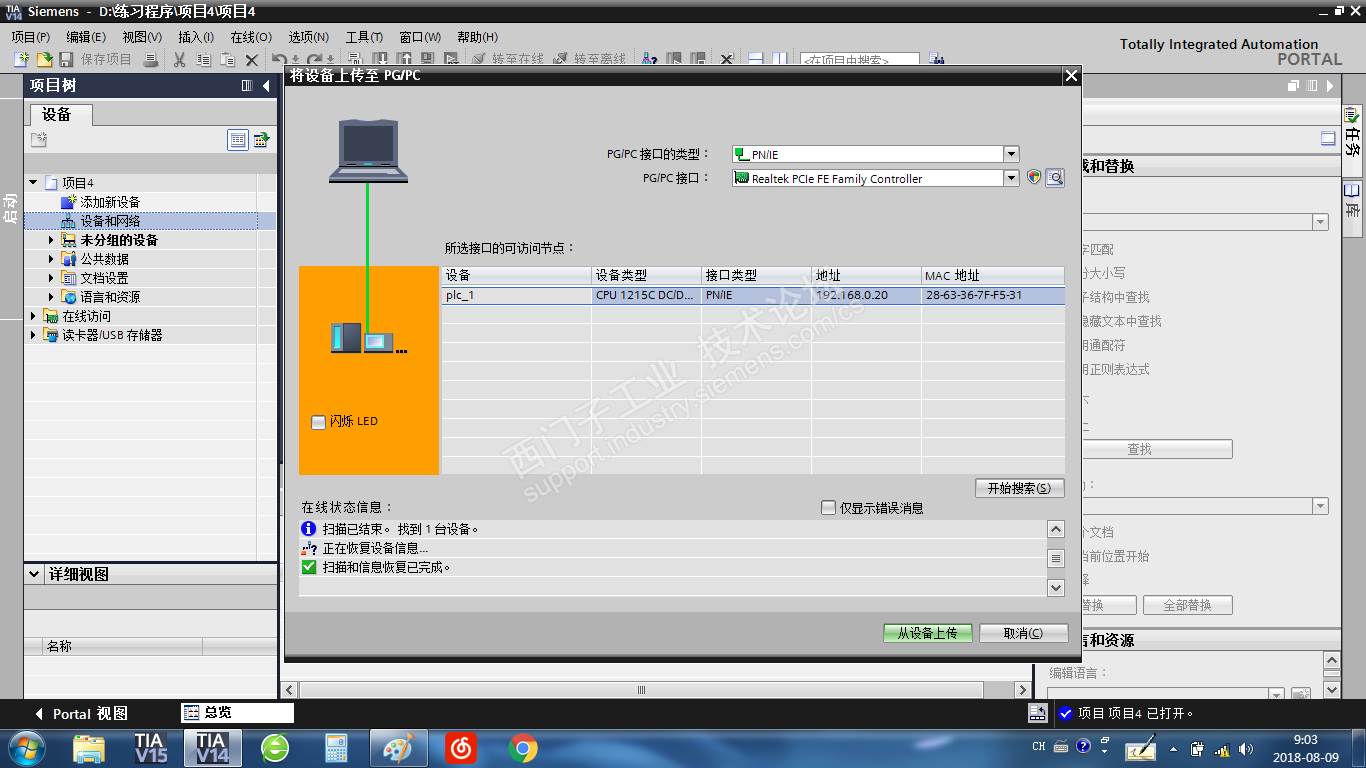Click the 从设备上传 button
The height and width of the screenshot is (768, 1366).
coord(927,633)
